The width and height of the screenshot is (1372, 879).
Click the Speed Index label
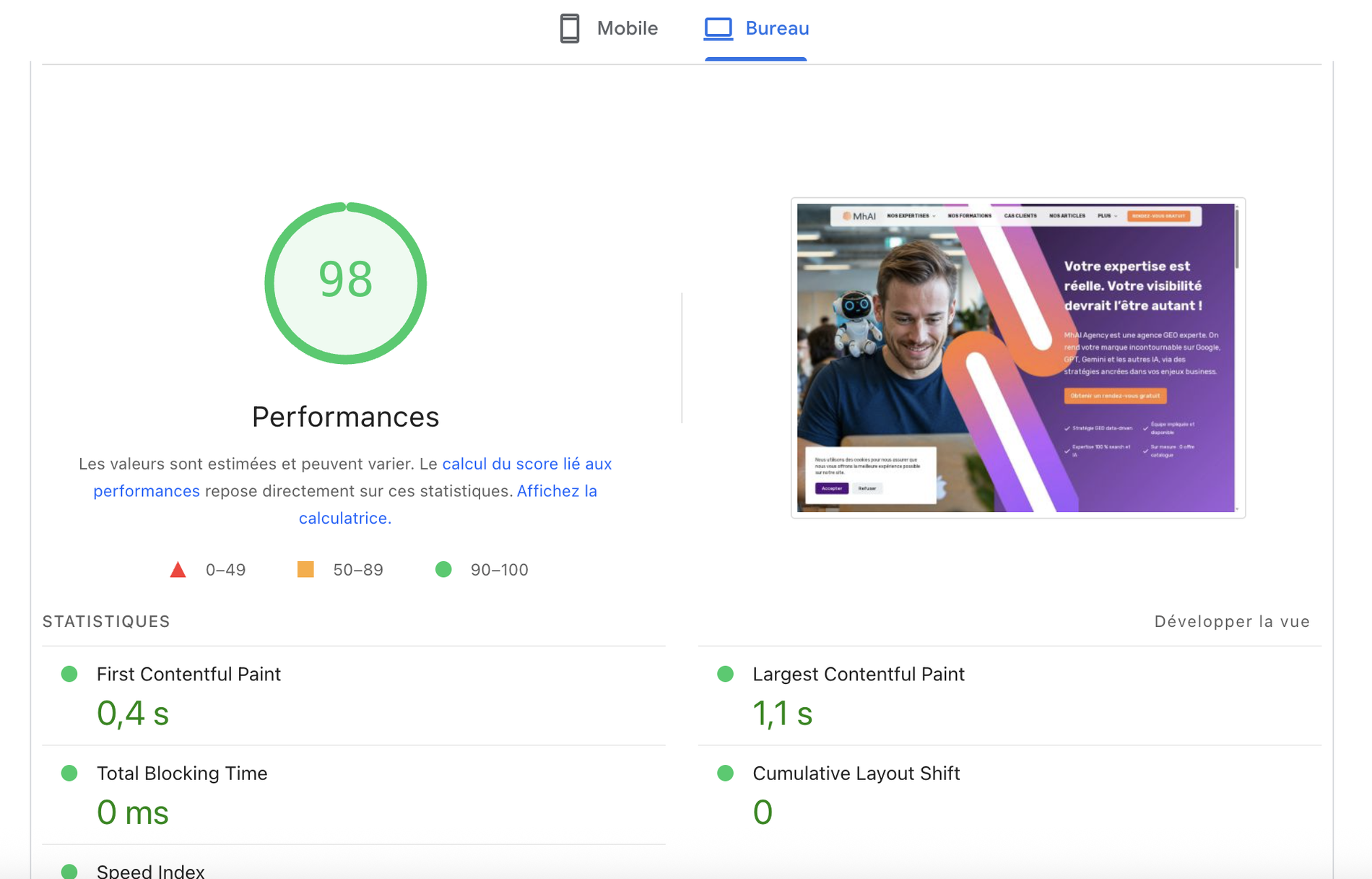coord(151,870)
